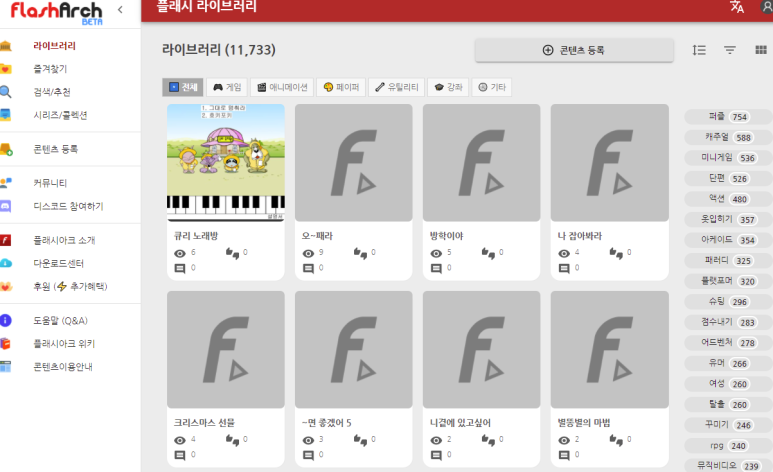Viewport: 773px width, 472px height.
Task: Open the sort order options icon
Action: click(699, 50)
